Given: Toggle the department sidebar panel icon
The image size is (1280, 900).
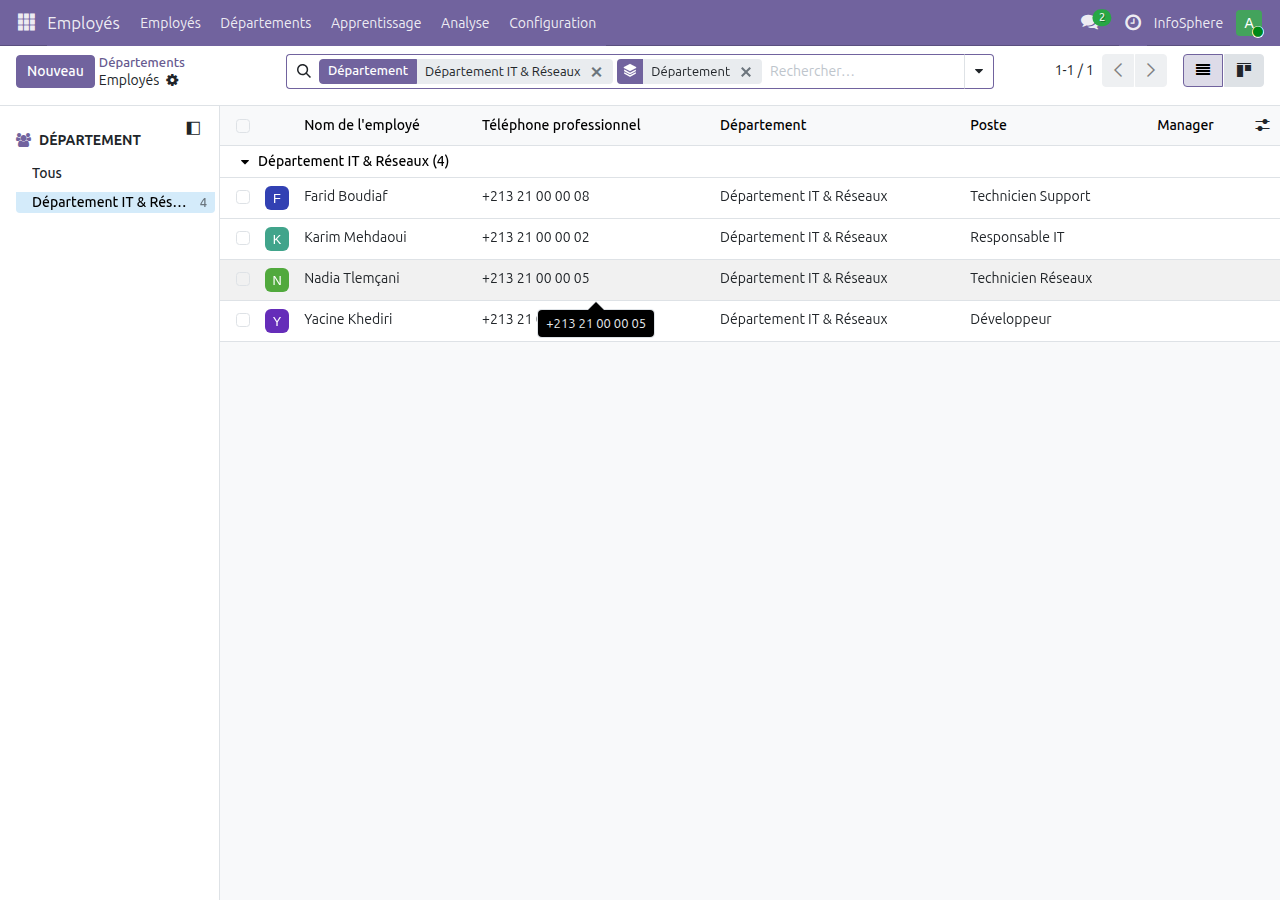Looking at the screenshot, I should 192,128.
